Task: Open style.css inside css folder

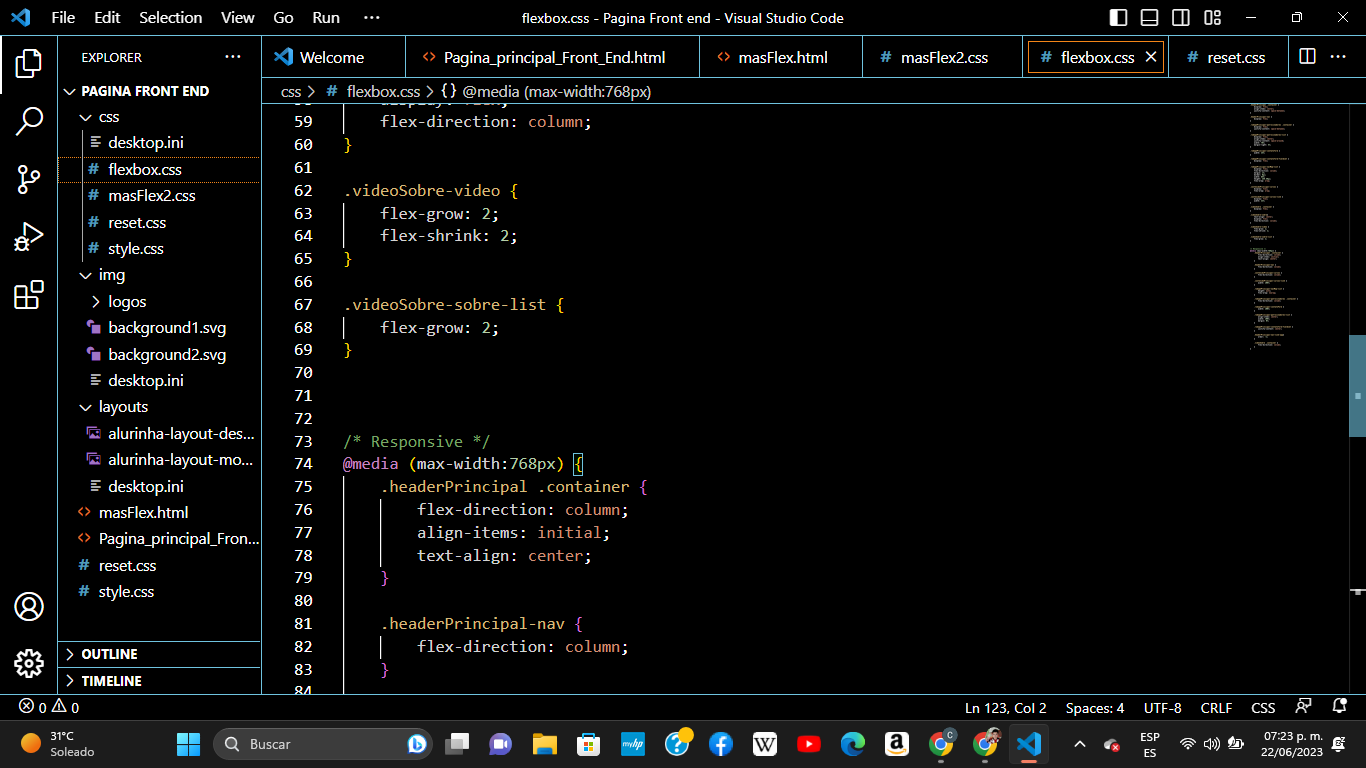Action: tap(159, 249)
